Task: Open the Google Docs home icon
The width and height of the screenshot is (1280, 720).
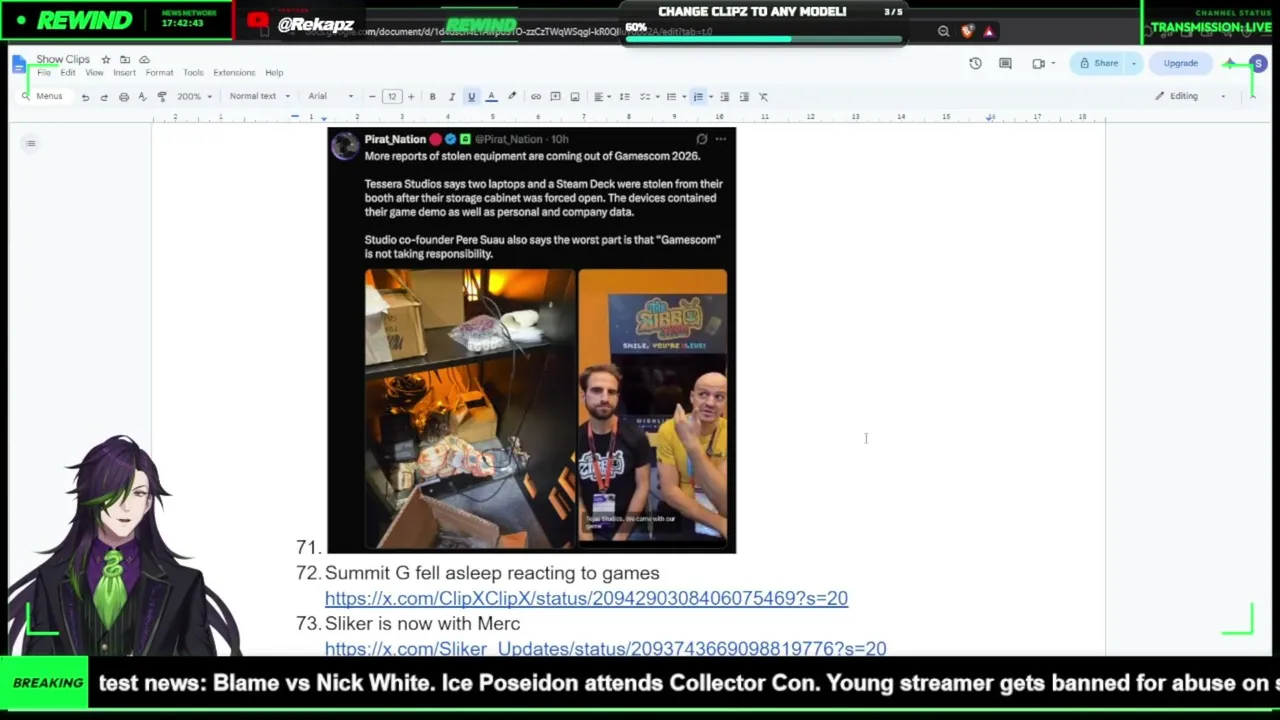Action: point(19,65)
